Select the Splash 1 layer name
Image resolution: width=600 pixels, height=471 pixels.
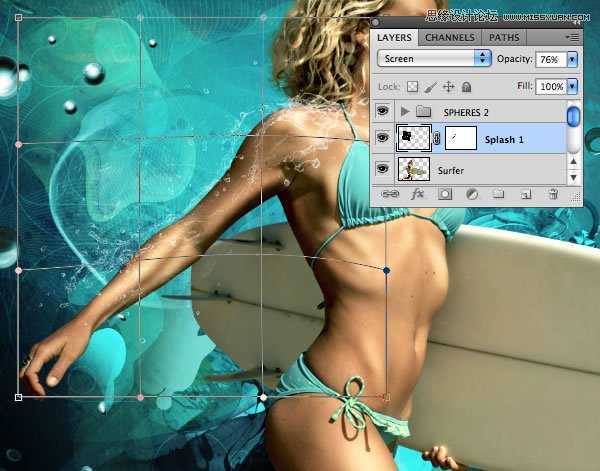pos(504,140)
